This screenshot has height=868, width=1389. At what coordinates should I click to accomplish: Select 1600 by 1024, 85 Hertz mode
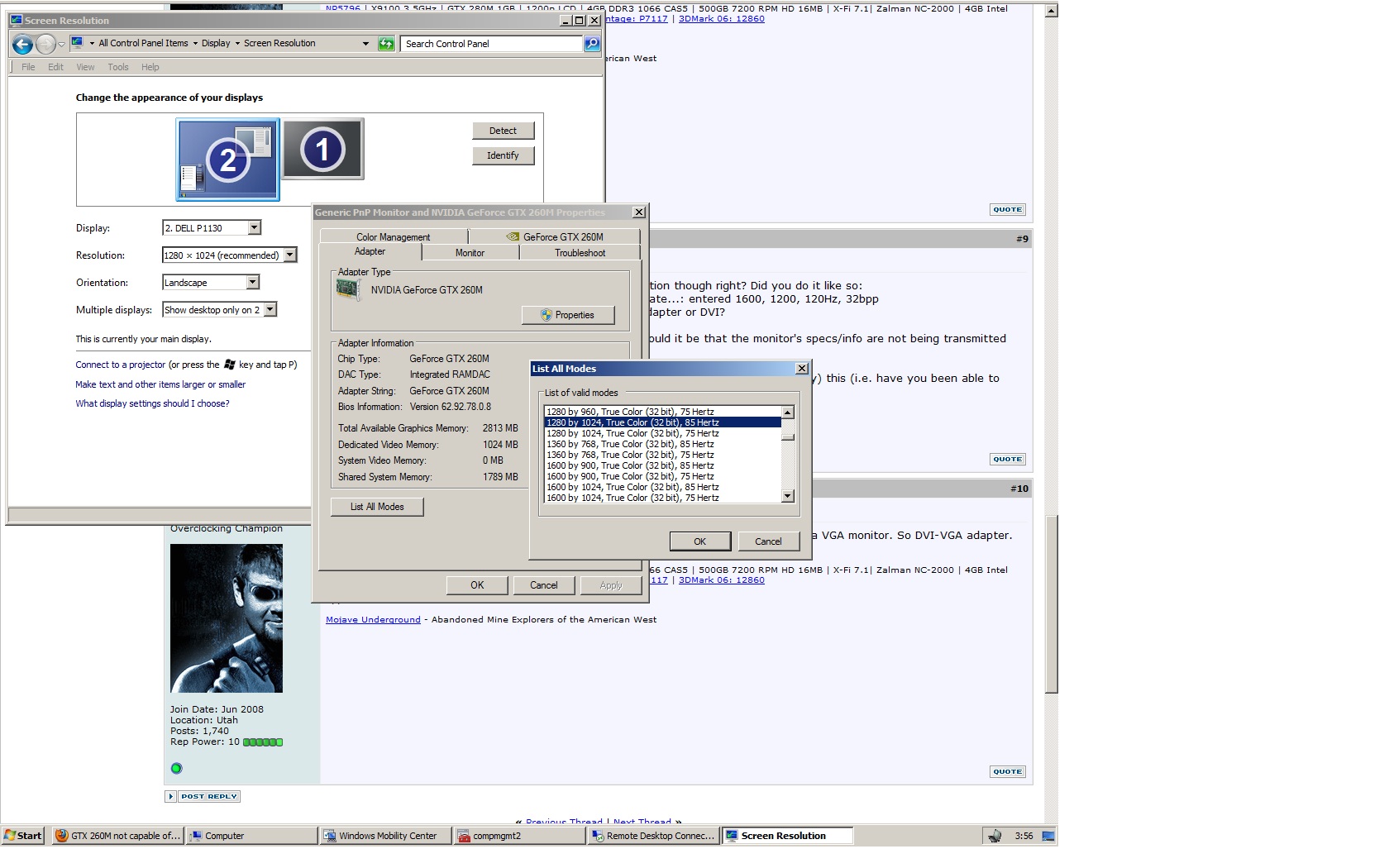click(x=662, y=487)
